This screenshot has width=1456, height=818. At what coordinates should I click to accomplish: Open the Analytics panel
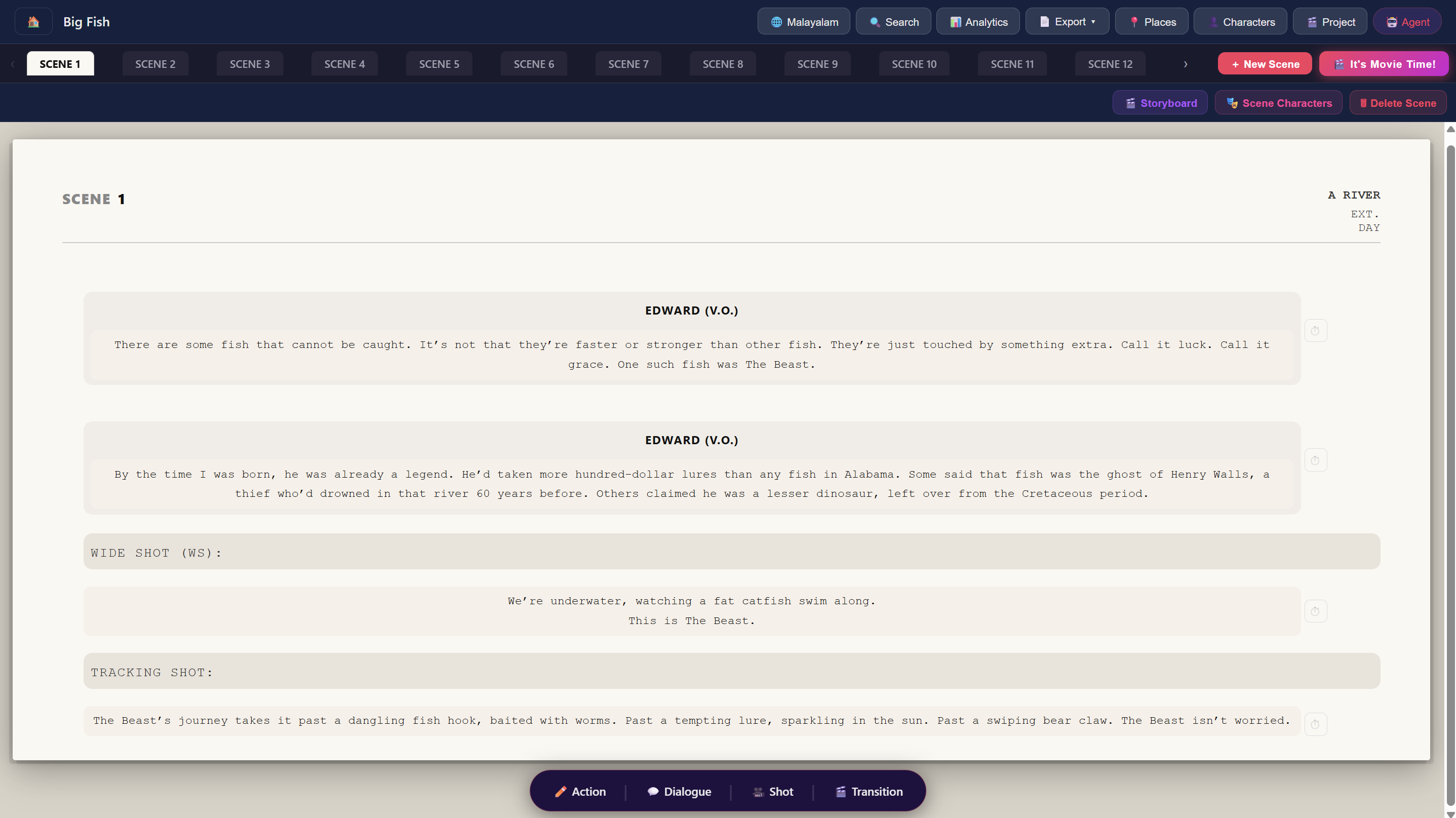tap(978, 22)
